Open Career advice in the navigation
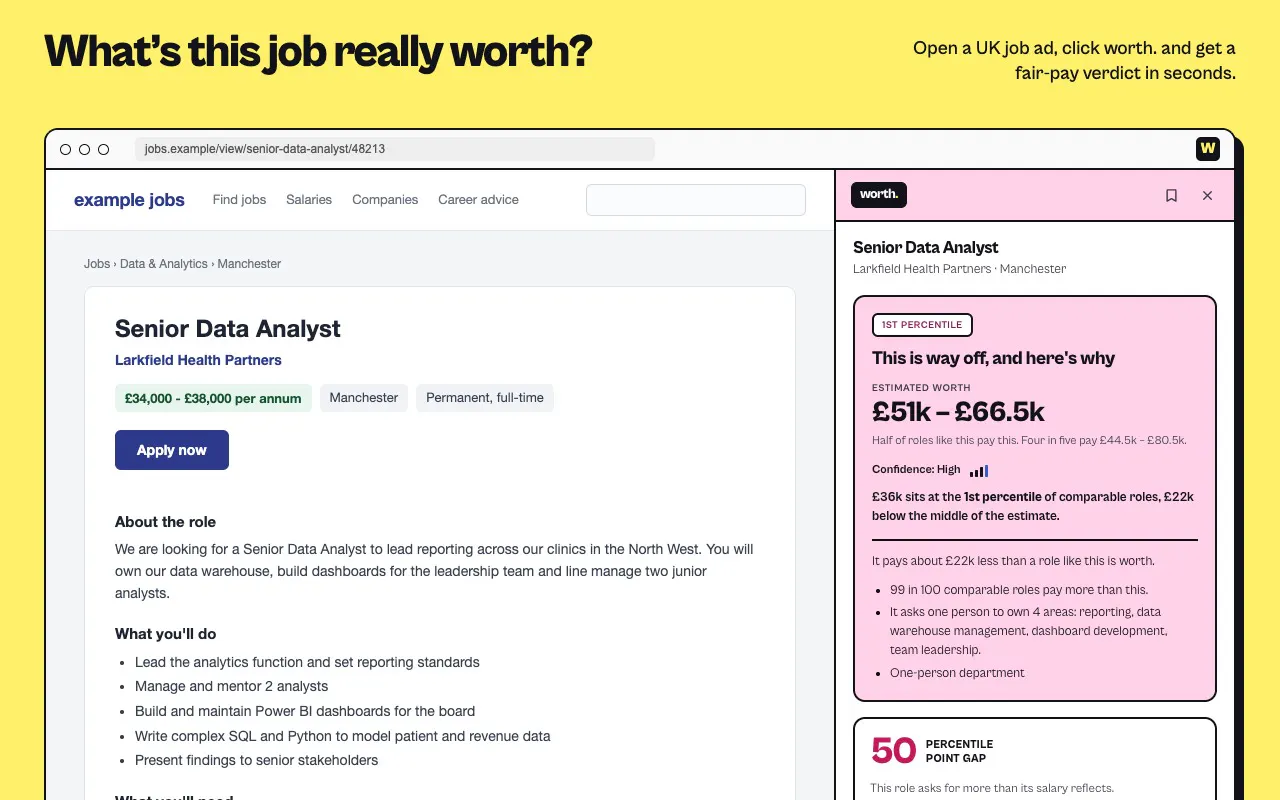Screen dimensions: 1280x800 point(478,200)
